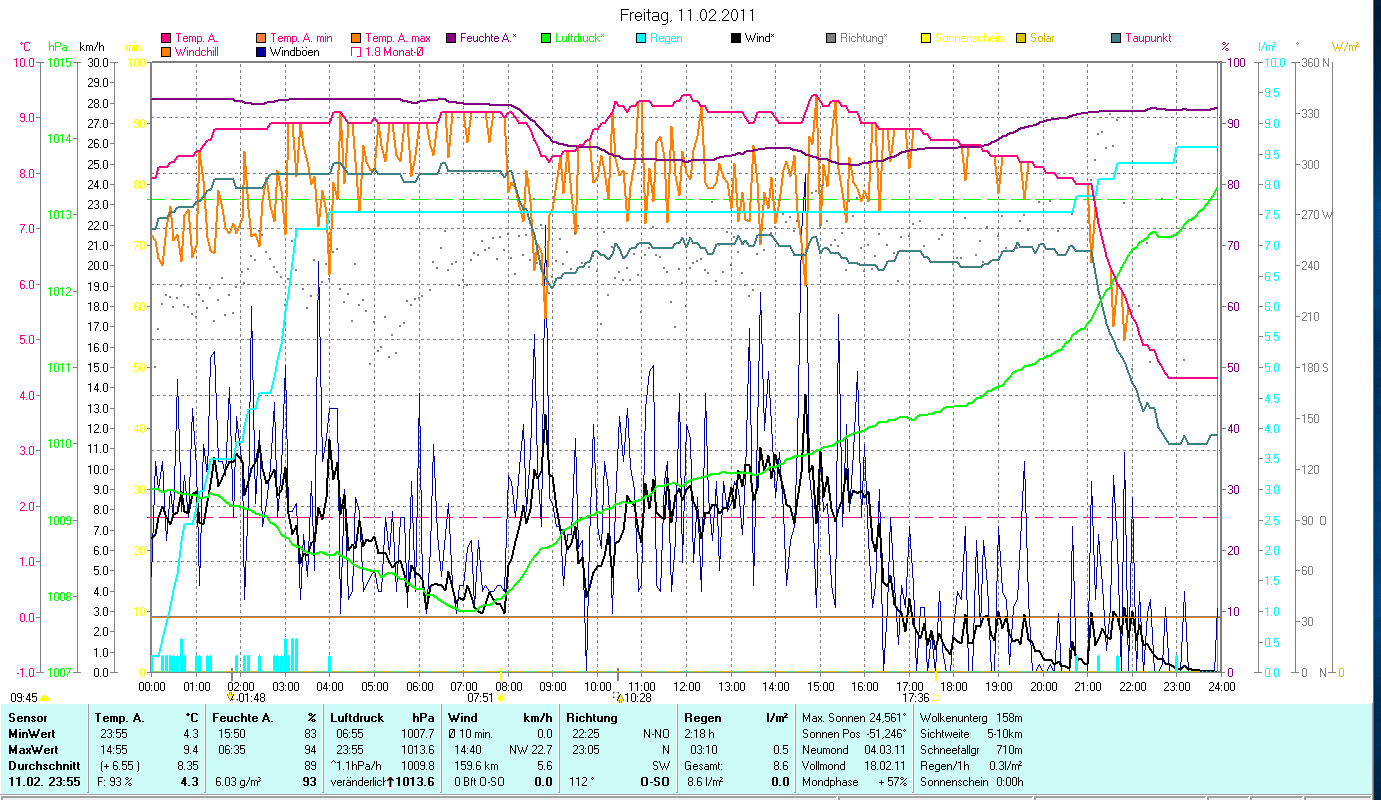Click the green Luftdruck legend square
1381x800 pixels.
point(545,38)
